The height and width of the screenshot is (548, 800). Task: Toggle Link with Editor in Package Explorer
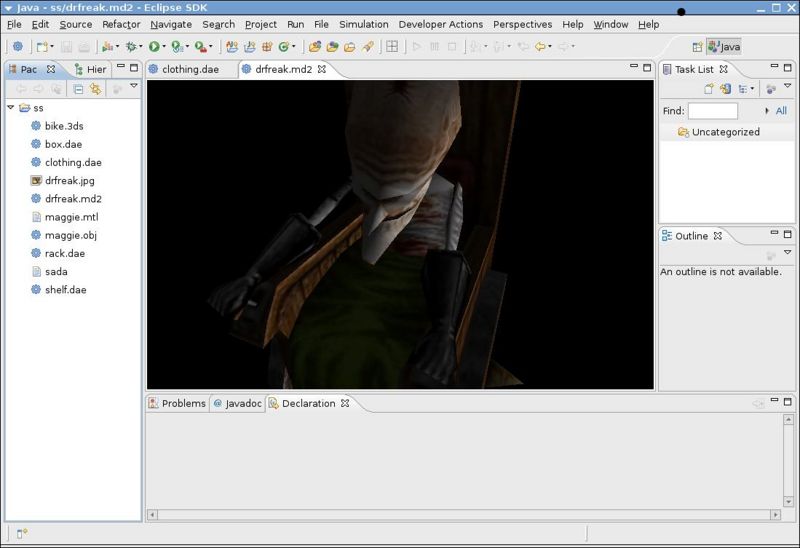tap(95, 89)
